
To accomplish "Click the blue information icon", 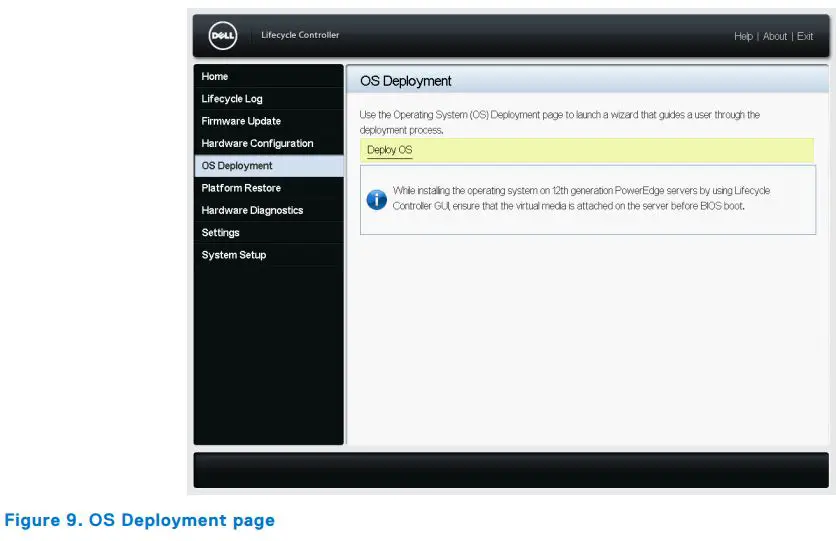I will coord(377,199).
